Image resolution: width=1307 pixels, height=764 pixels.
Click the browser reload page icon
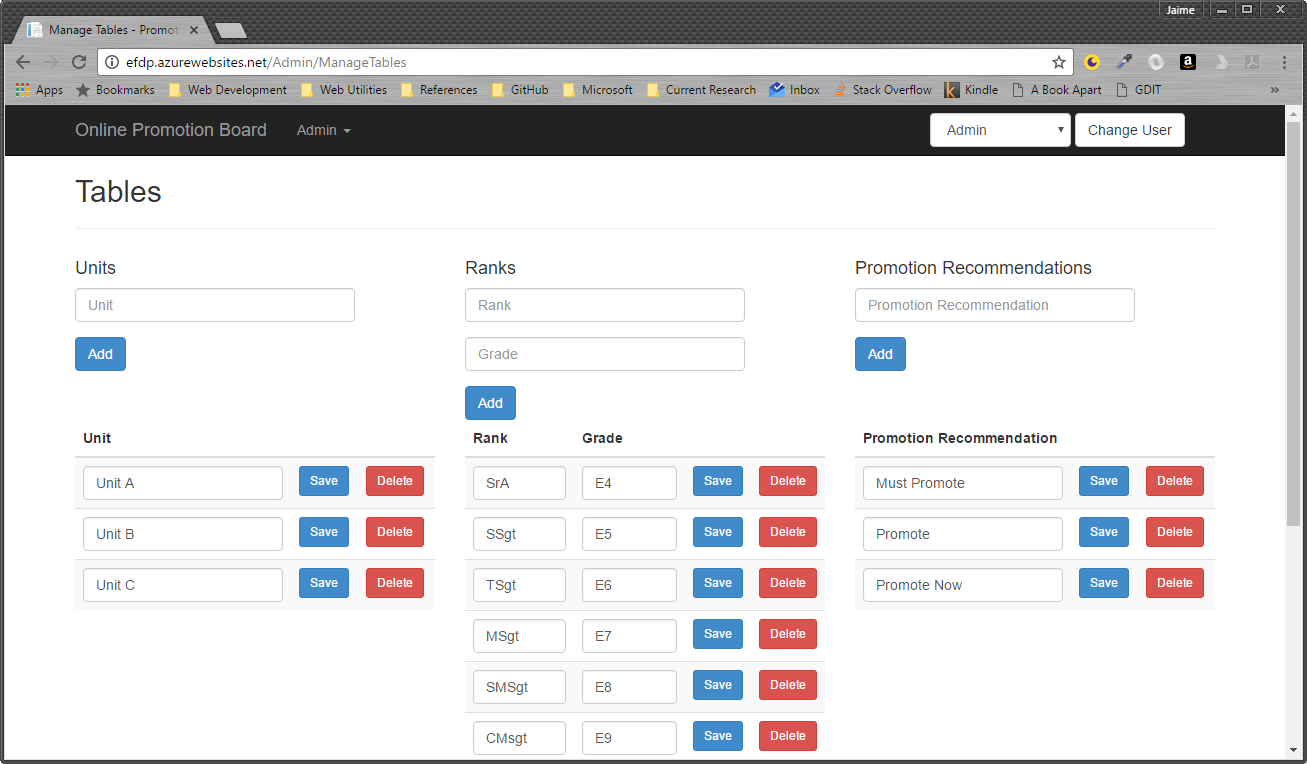pos(78,62)
